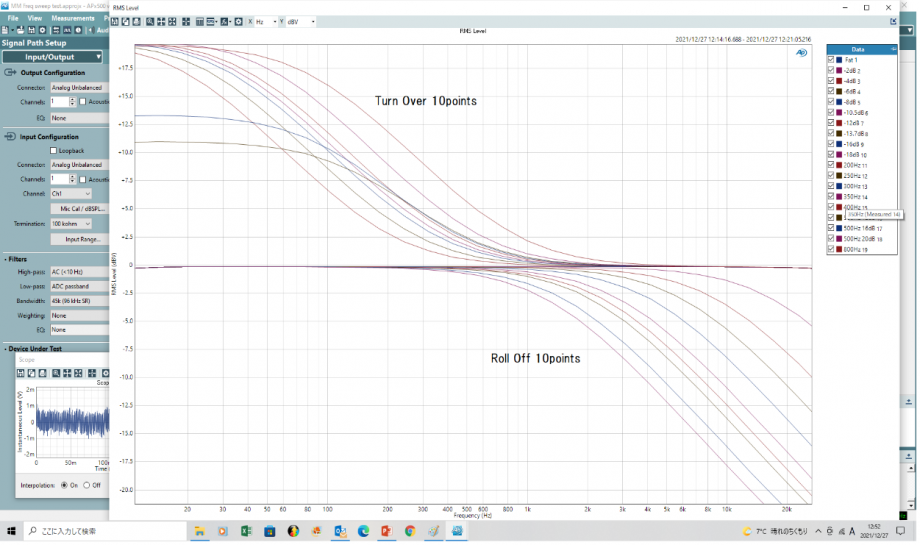This screenshot has height=545, width=920.
Task: Open the Weighting None dropdown
Action: [80, 316]
